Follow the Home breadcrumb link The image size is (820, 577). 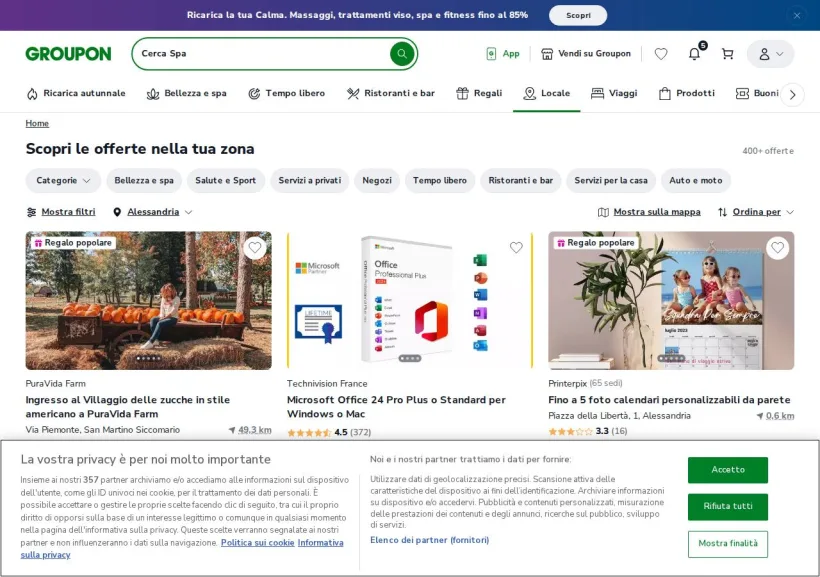pos(37,123)
